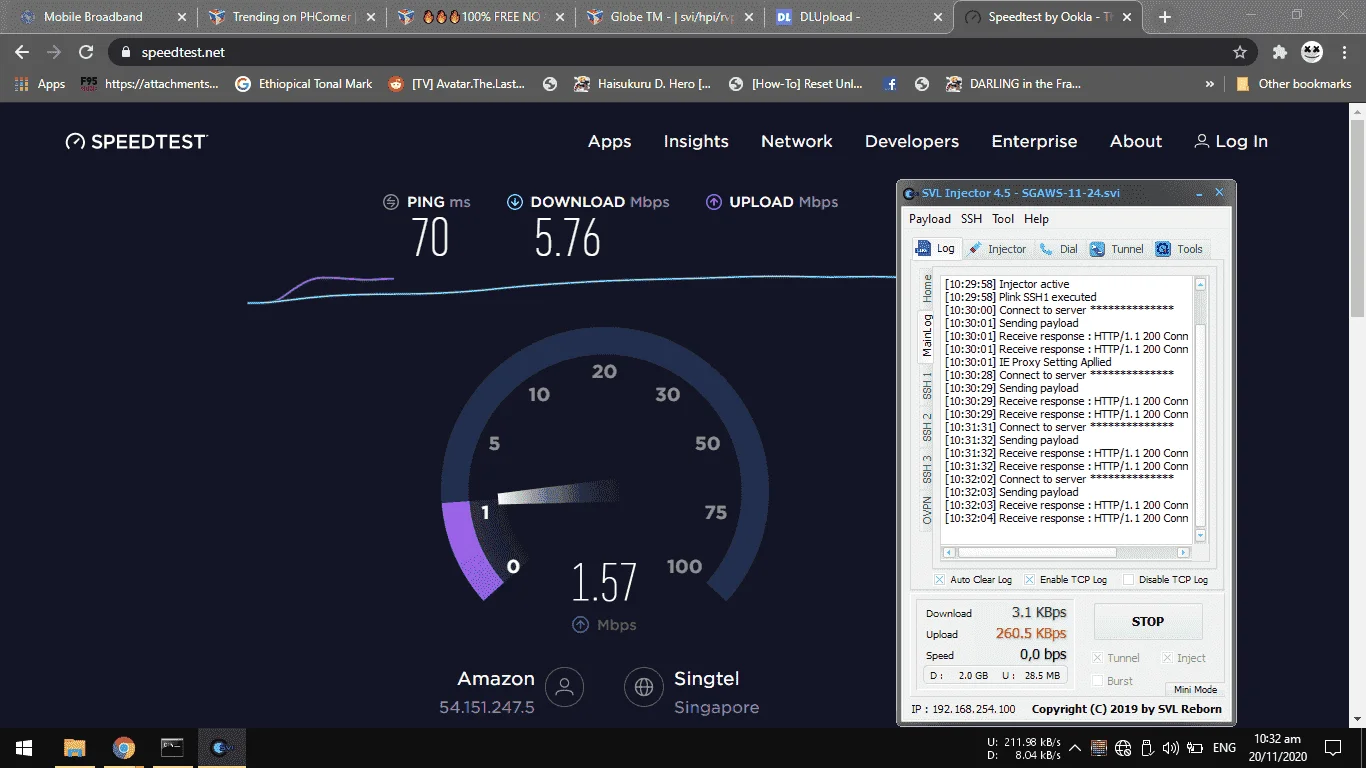Image resolution: width=1366 pixels, height=768 pixels.
Task: Click the Amazon sponsor person icon
Action: [x=564, y=687]
